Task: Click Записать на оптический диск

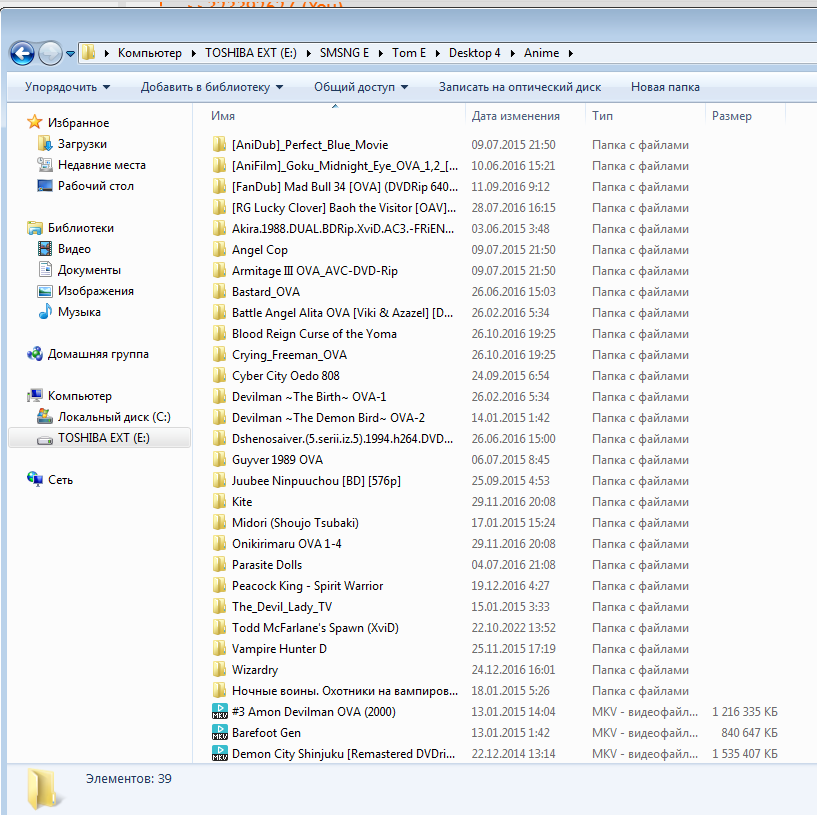Action: coord(519,87)
